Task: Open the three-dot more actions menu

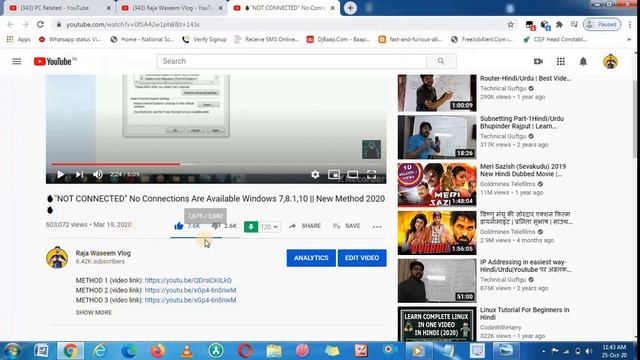Action: point(377,227)
